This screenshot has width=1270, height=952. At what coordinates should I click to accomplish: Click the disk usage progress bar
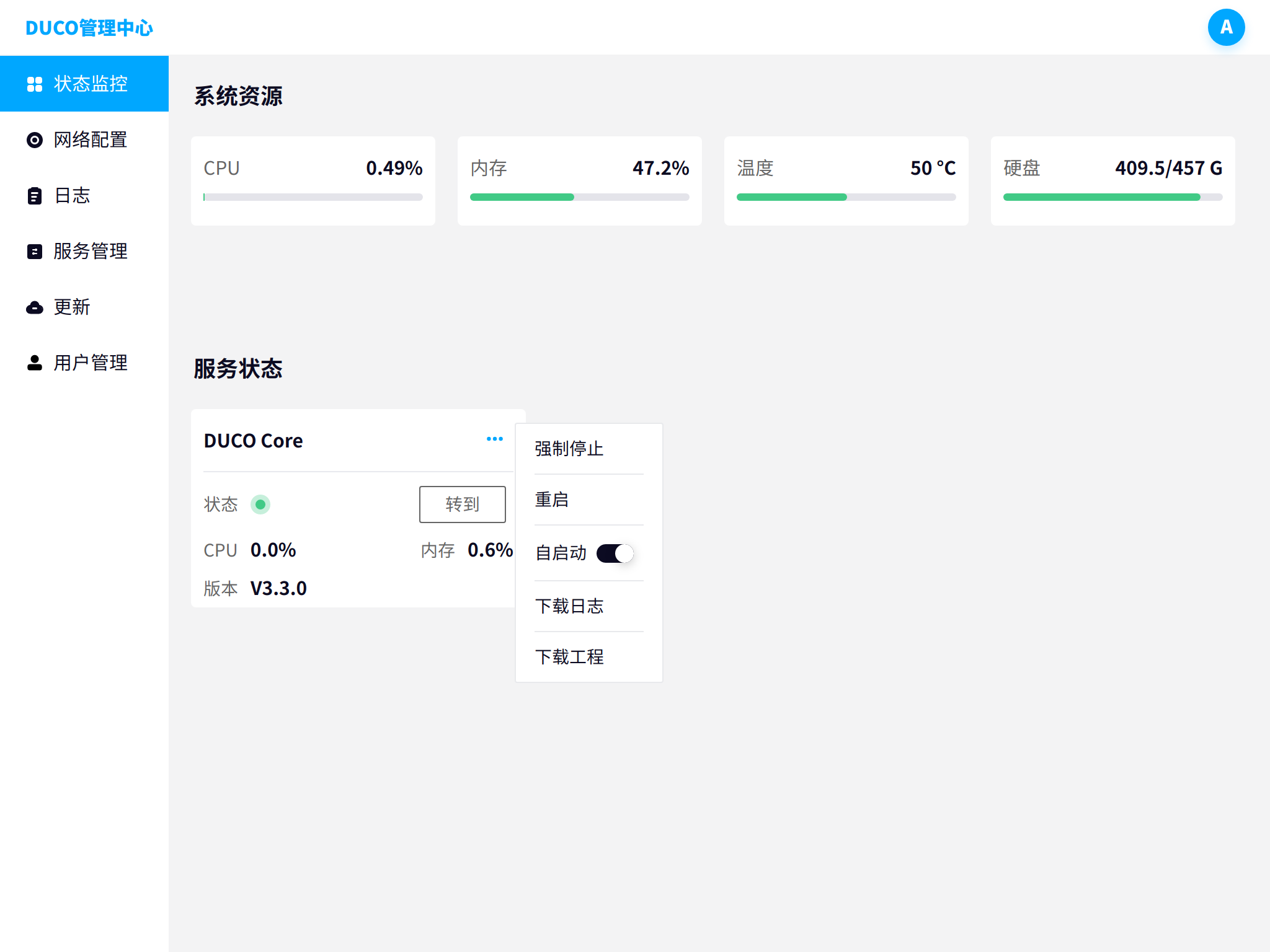(x=1112, y=197)
